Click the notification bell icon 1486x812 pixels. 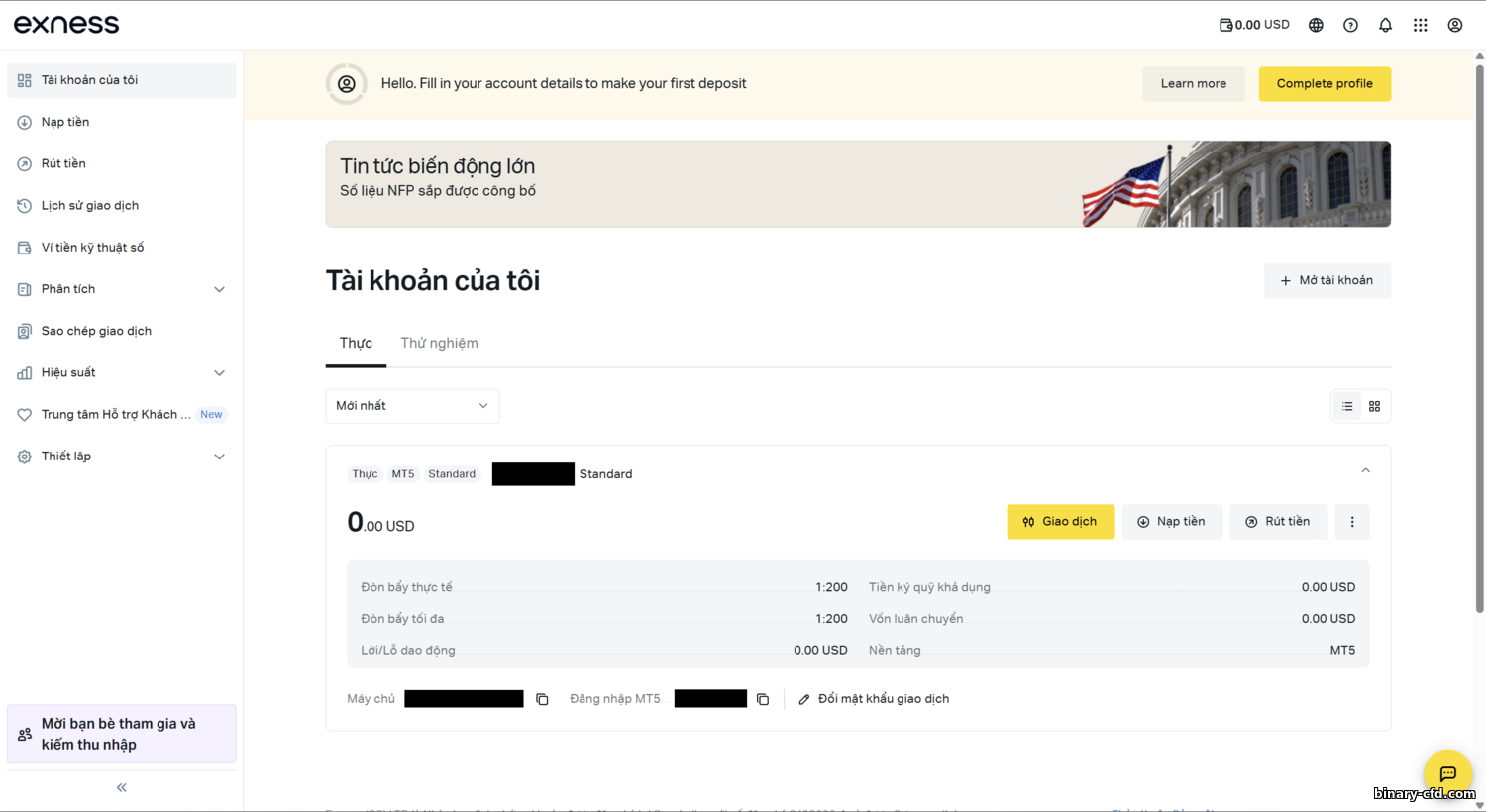point(1385,25)
